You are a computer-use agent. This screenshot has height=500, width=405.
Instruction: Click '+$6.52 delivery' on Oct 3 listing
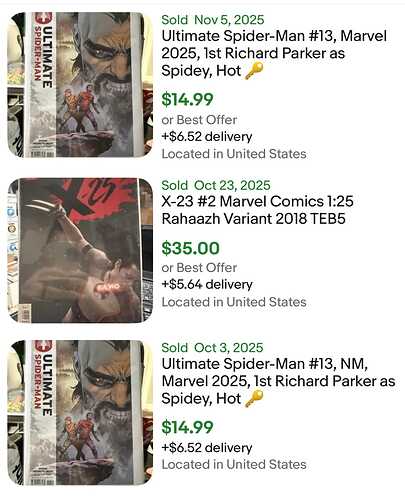[207, 447]
